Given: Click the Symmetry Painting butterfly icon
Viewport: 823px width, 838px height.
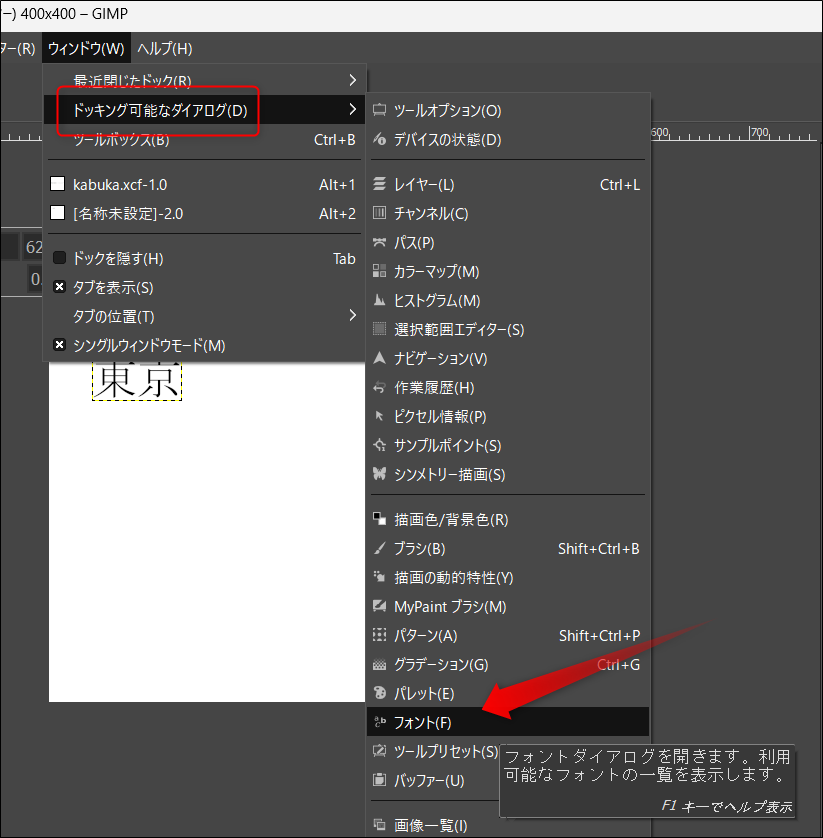Looking at the screenshot, I should 379,474.
